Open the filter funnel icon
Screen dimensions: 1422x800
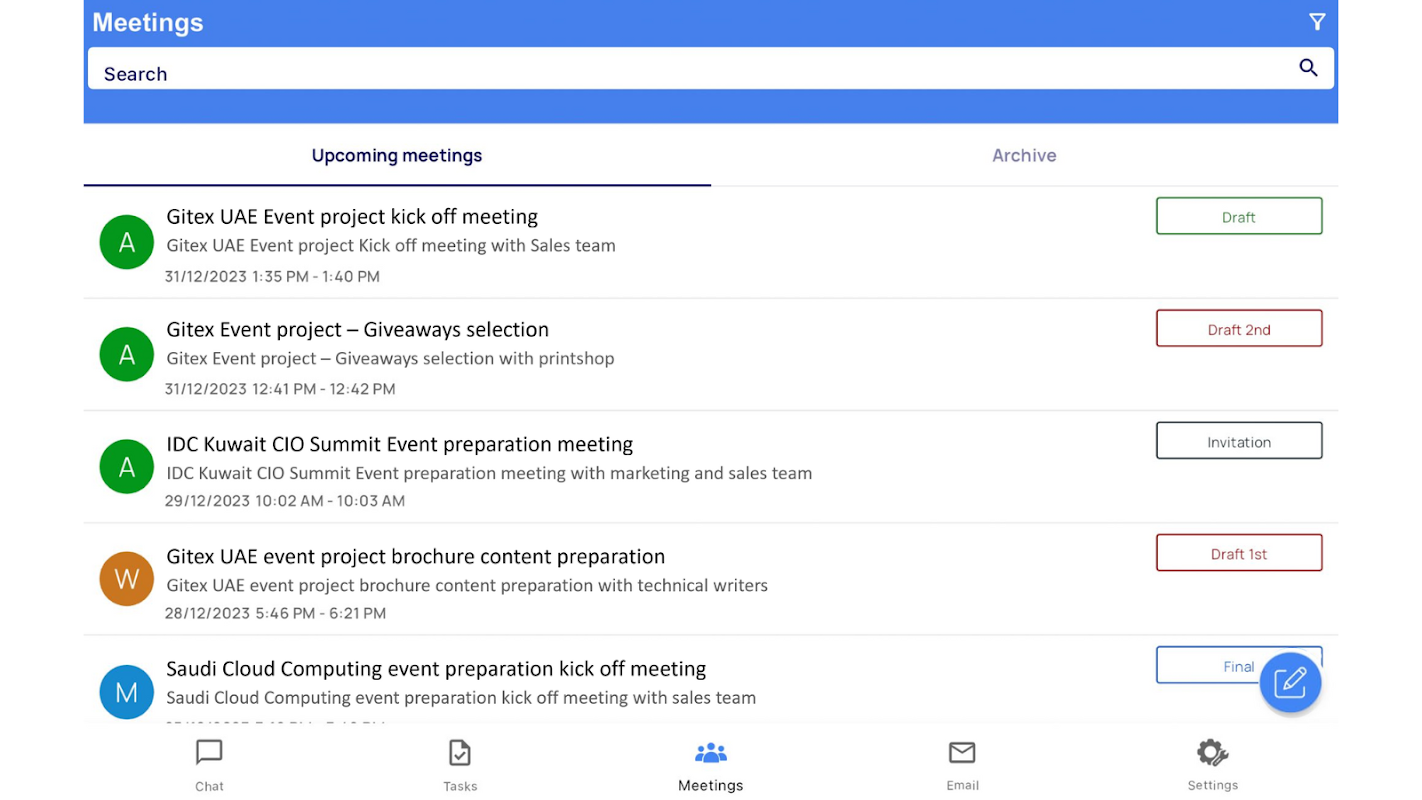(x=1317, y=22)
